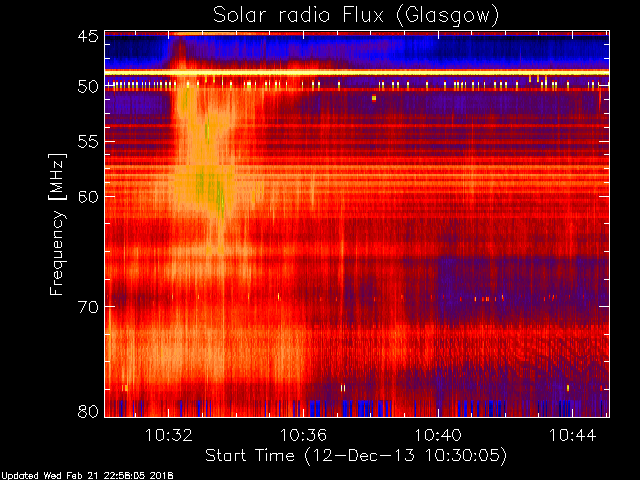
Task: Click the isolated yellow-green dot near 51 MHz
Action: pyautogui.click(x=374, y=98)
